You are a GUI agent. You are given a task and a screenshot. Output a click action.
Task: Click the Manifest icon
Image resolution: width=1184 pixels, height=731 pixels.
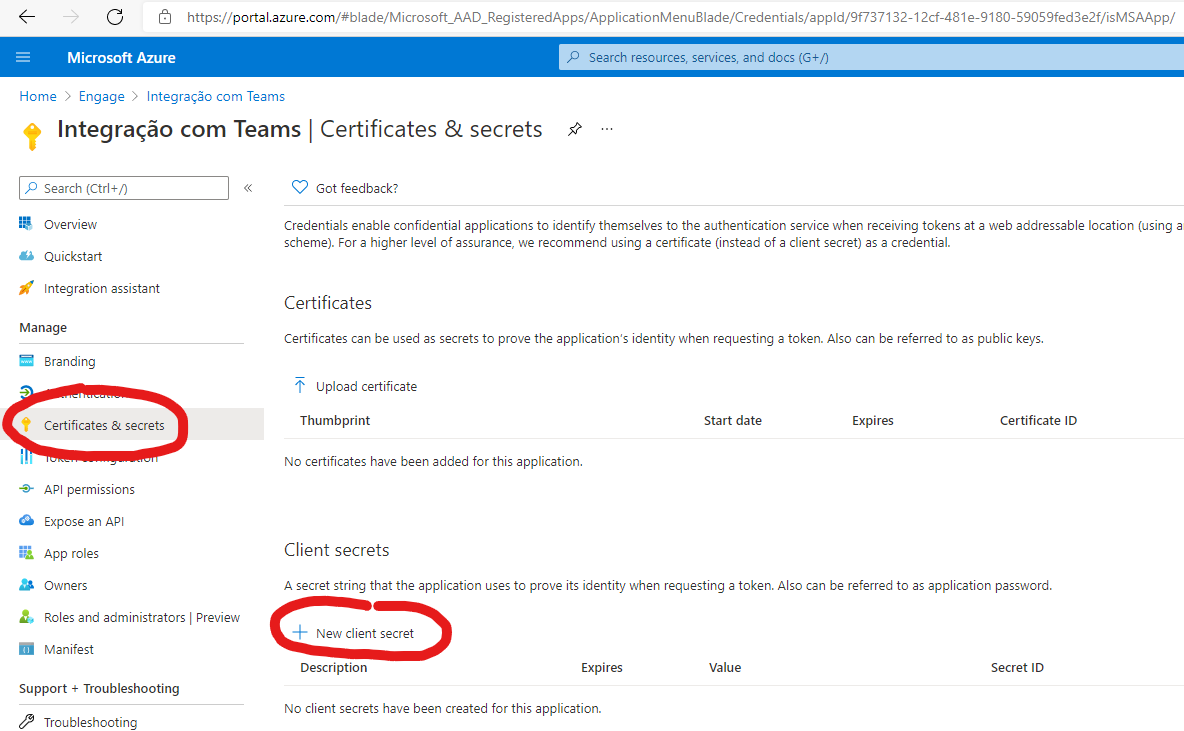point(26,649)
